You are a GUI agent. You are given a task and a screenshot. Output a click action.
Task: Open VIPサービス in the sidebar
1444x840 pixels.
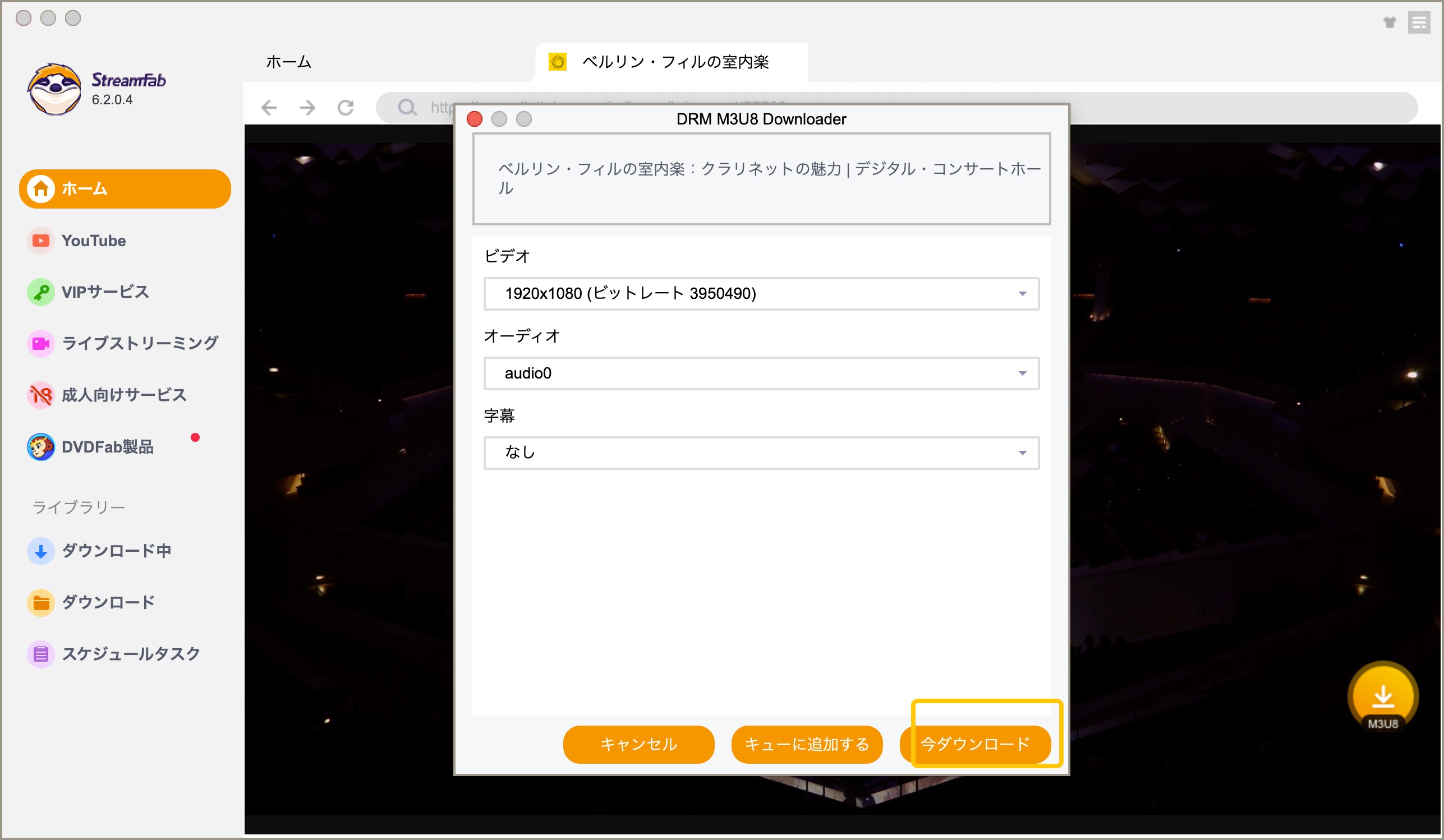tap(88, 292)
